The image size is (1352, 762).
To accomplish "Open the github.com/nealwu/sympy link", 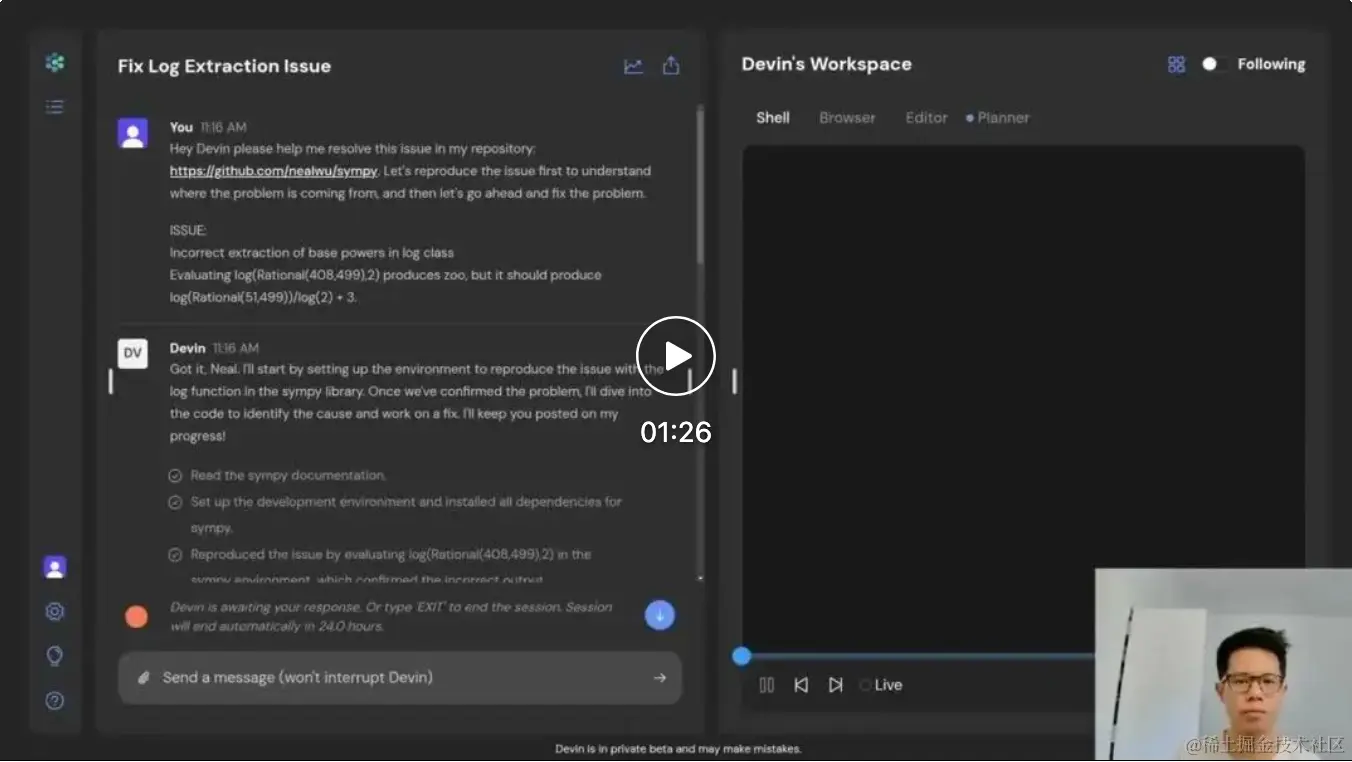I will (x=274, y=171).
